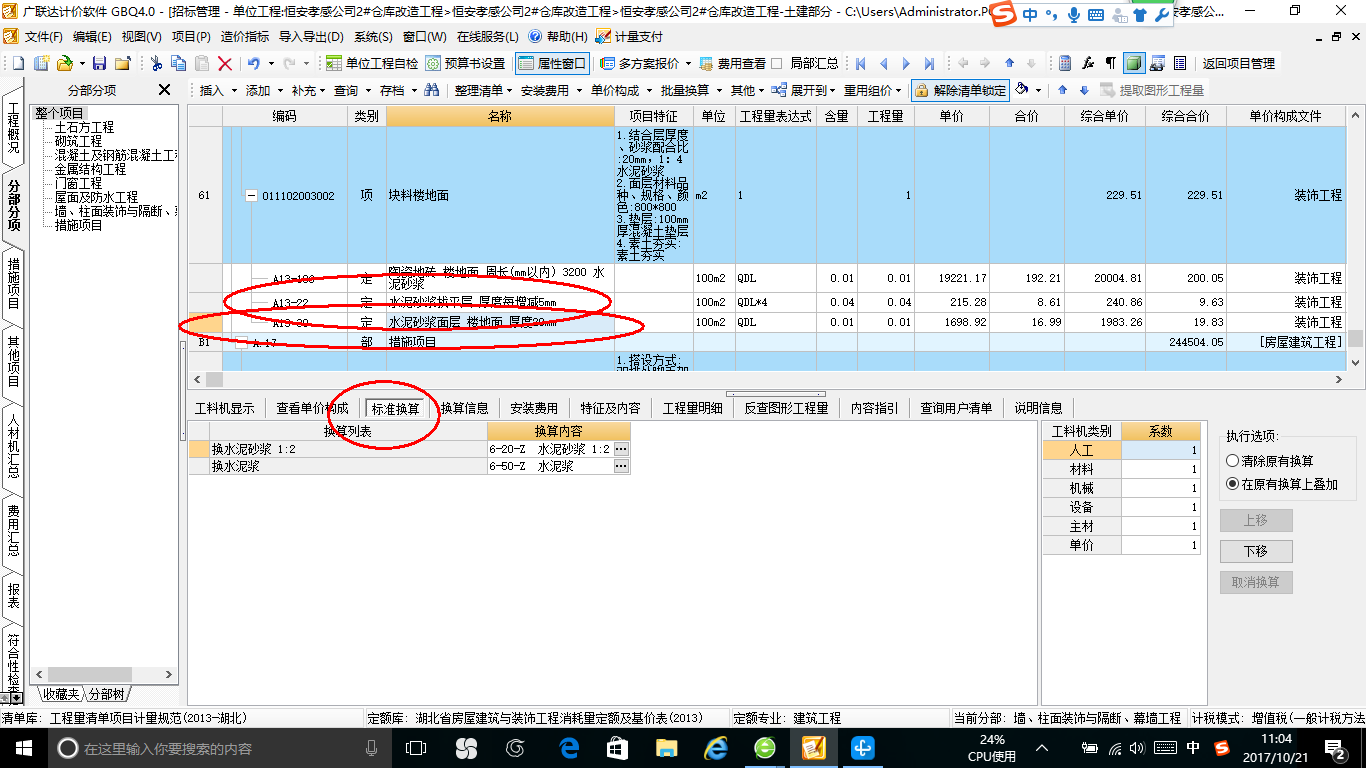Close the 分部分项 panel with X

click(165, 90)
